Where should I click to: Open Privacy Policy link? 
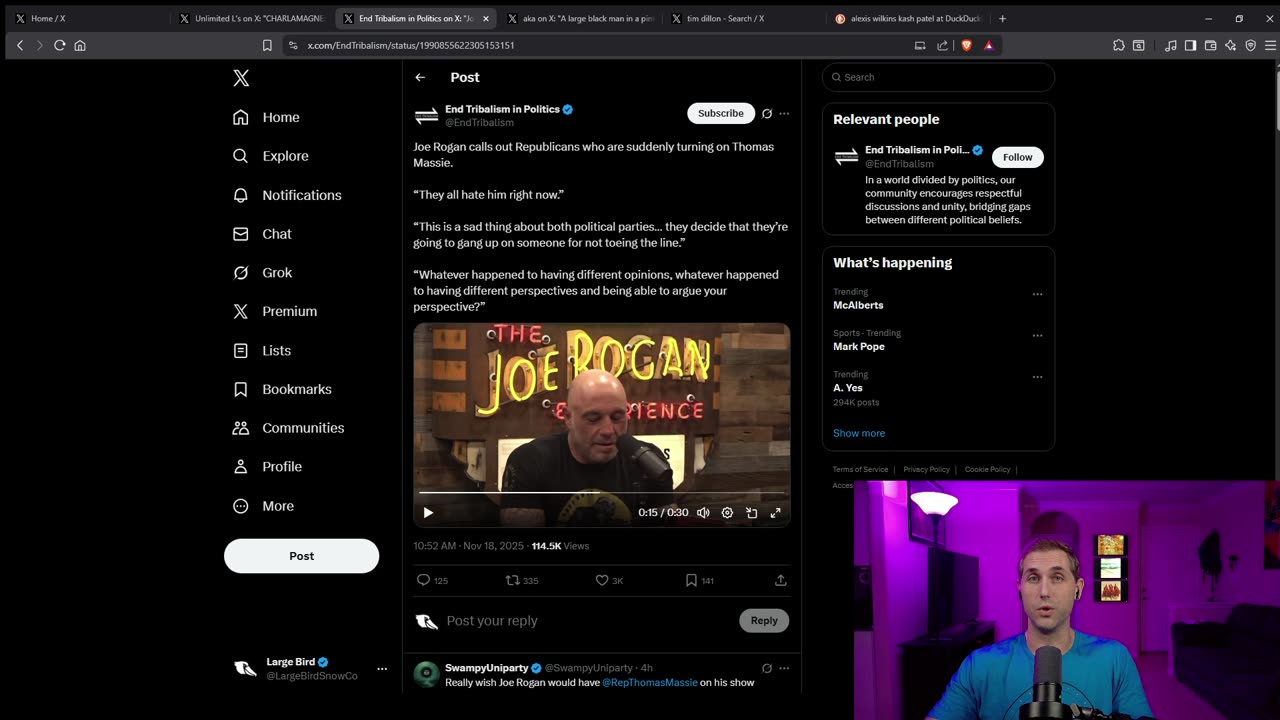coord(926,469)
